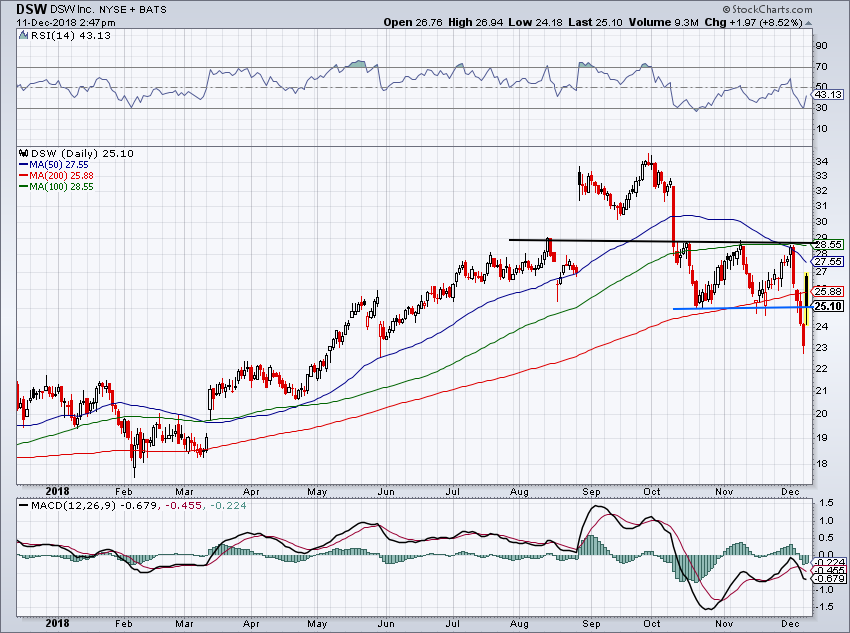Click the yellow-highlighted latest candlestick
850x633 pixels.
click(x=807, y=299)
